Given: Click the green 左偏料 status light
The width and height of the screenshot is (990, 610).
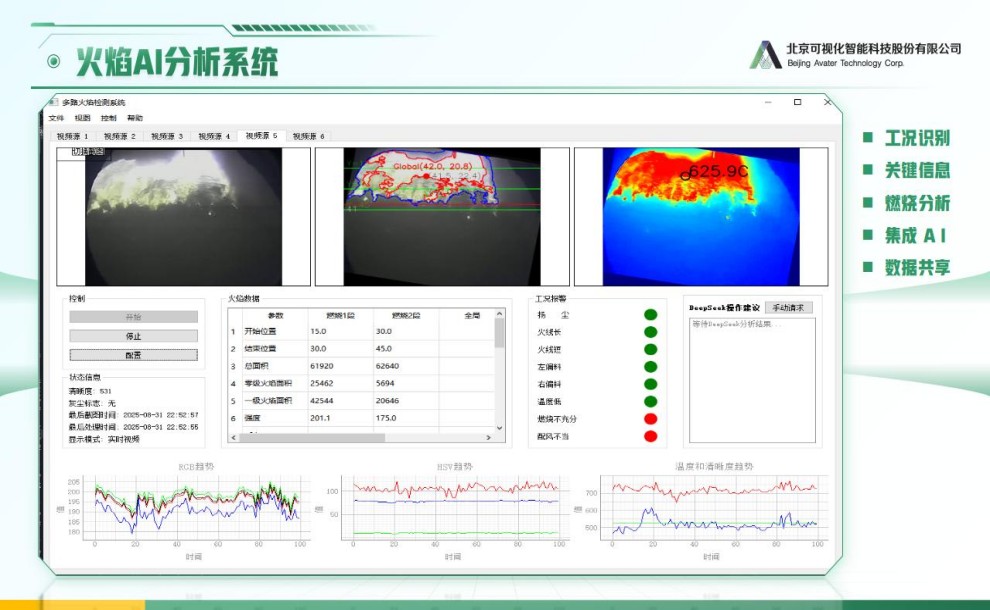Looking at the screenshot, I should [650, 367].
